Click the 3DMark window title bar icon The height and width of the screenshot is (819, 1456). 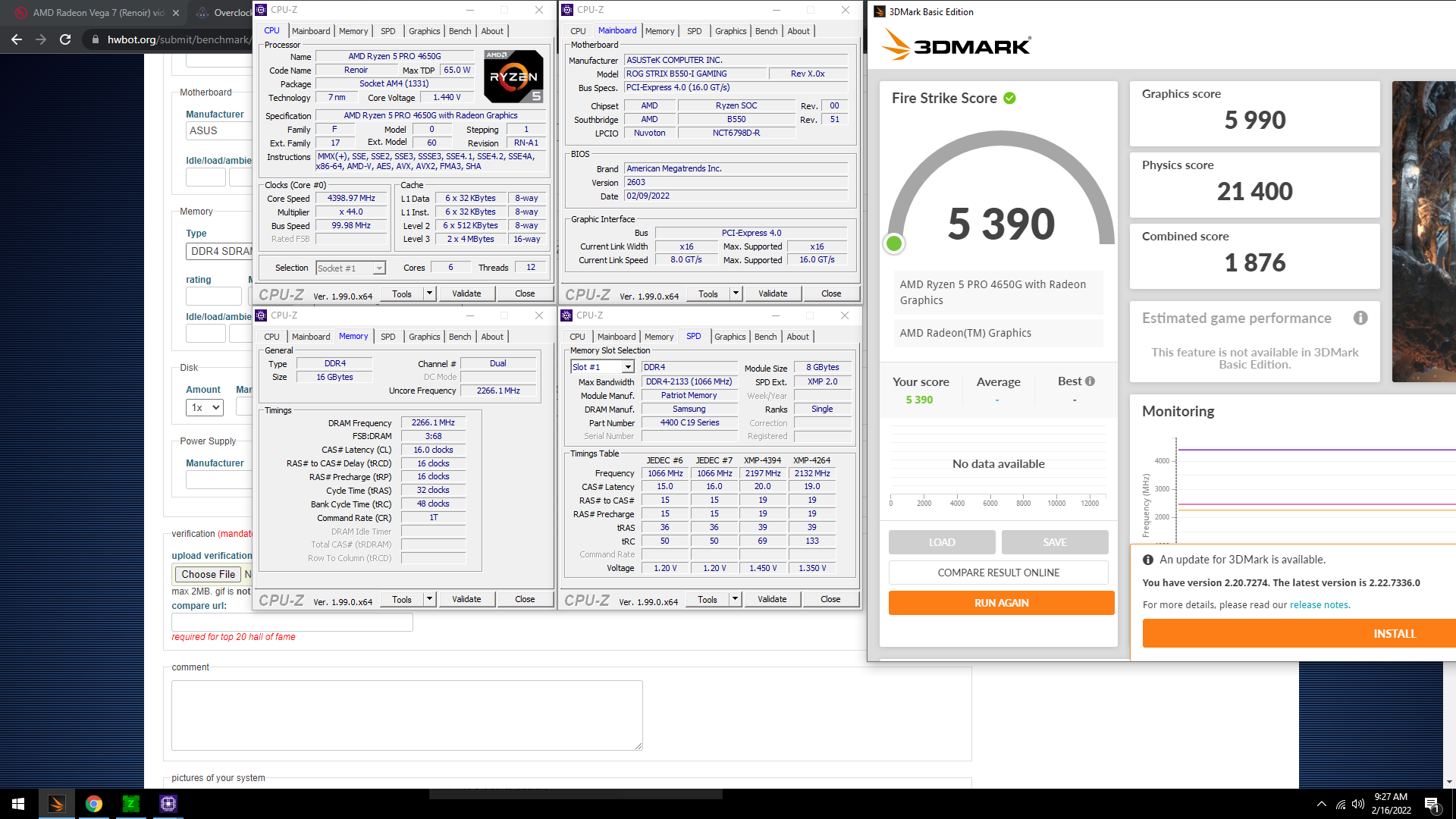click(880, 11)
